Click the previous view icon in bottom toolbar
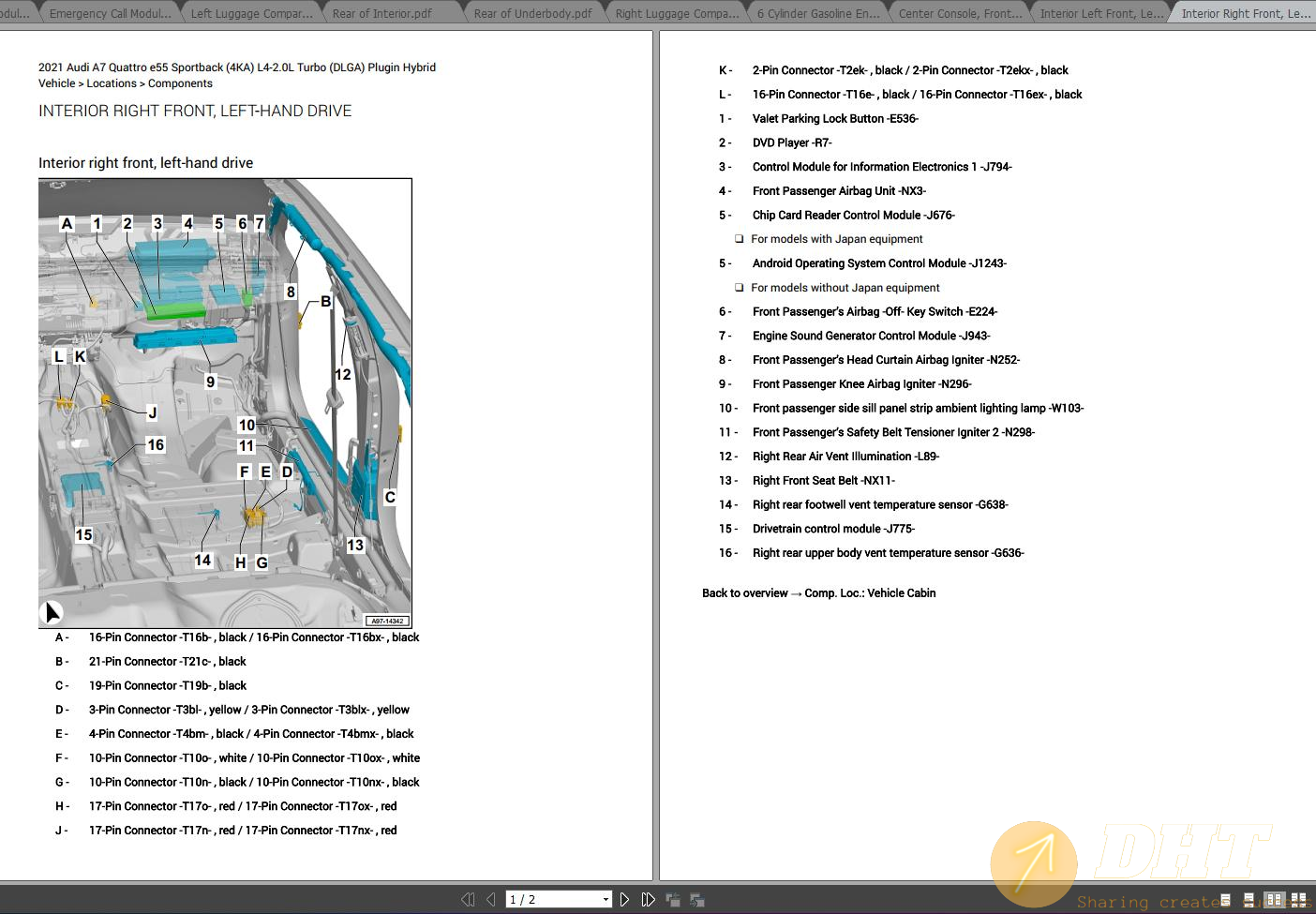 [x=673, y=900]
